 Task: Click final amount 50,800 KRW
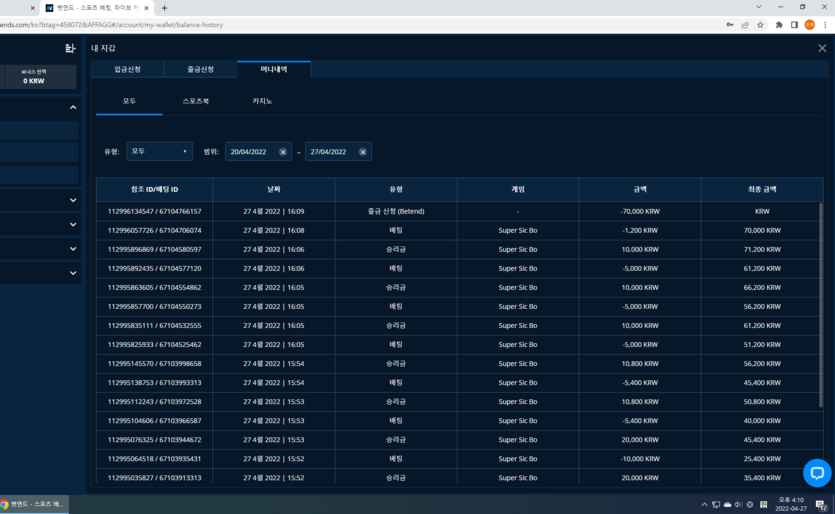(x=762, y=402)
